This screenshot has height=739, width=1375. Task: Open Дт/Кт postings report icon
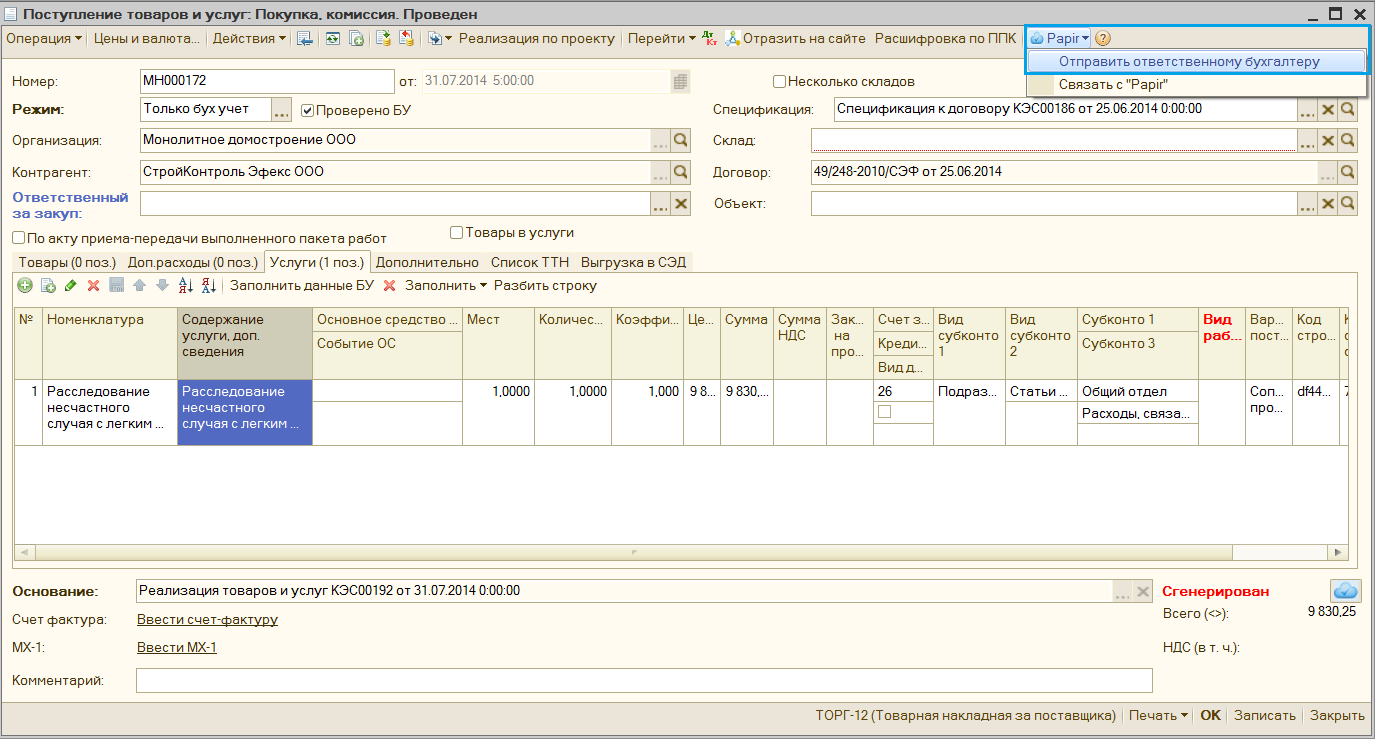pyautogui.click(x=711, y=39)
